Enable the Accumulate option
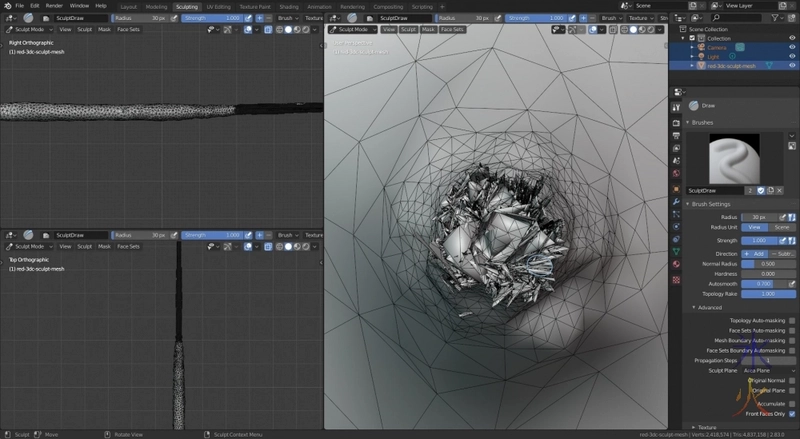This screenshot has width=800, height=439. point(792,404)
